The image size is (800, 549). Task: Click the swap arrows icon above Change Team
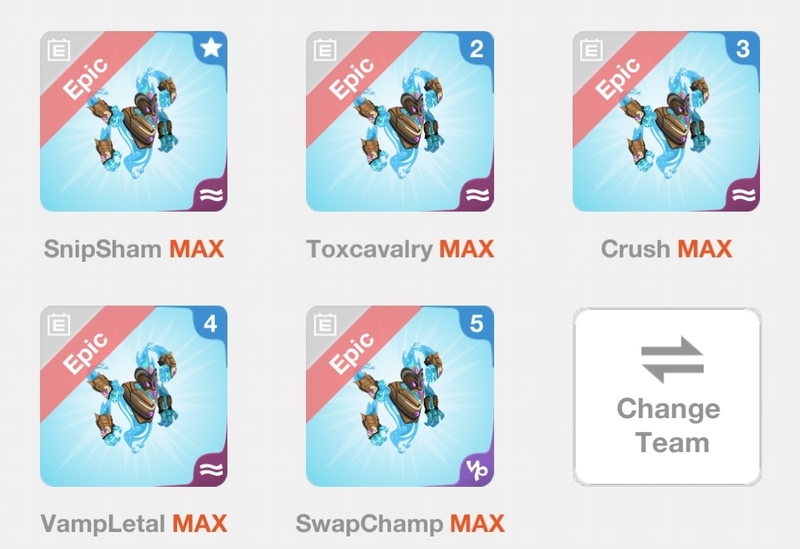672,360
